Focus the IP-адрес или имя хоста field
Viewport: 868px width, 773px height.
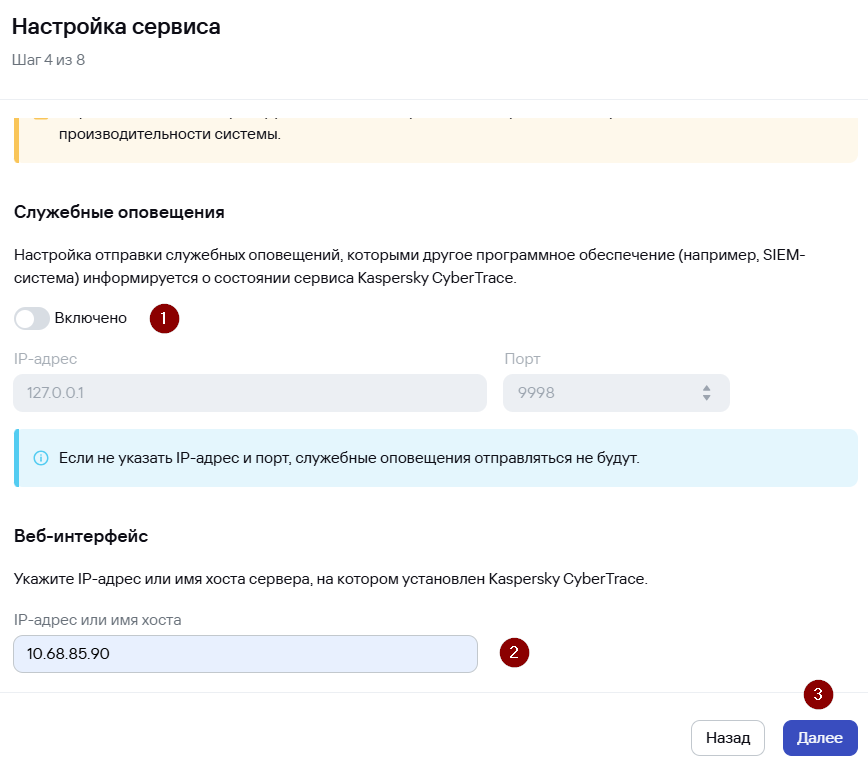pos(245,654)
